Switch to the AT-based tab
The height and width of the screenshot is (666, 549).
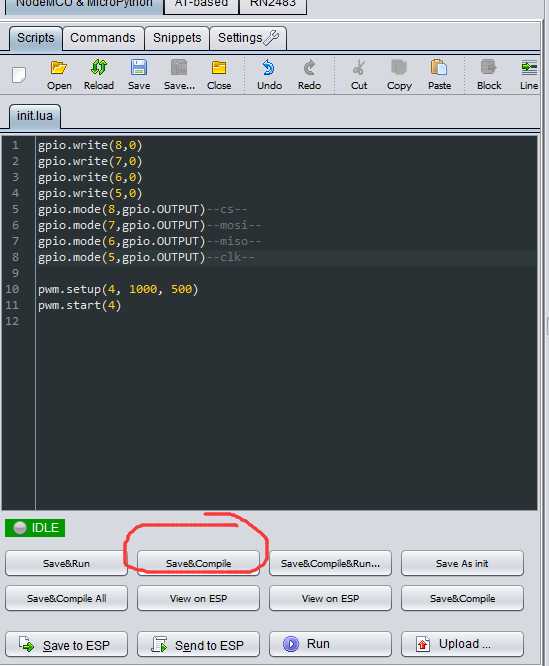pyautogui.click(x=201, y=4)
